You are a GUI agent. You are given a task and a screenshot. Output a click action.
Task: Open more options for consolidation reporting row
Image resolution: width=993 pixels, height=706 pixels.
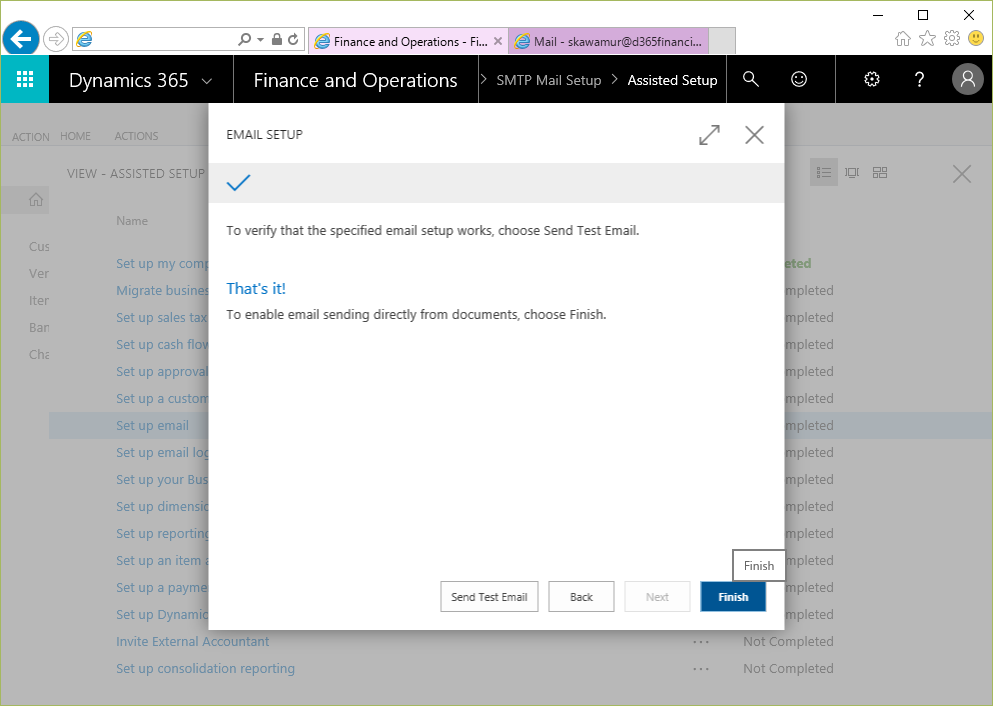tap(701, 669)
